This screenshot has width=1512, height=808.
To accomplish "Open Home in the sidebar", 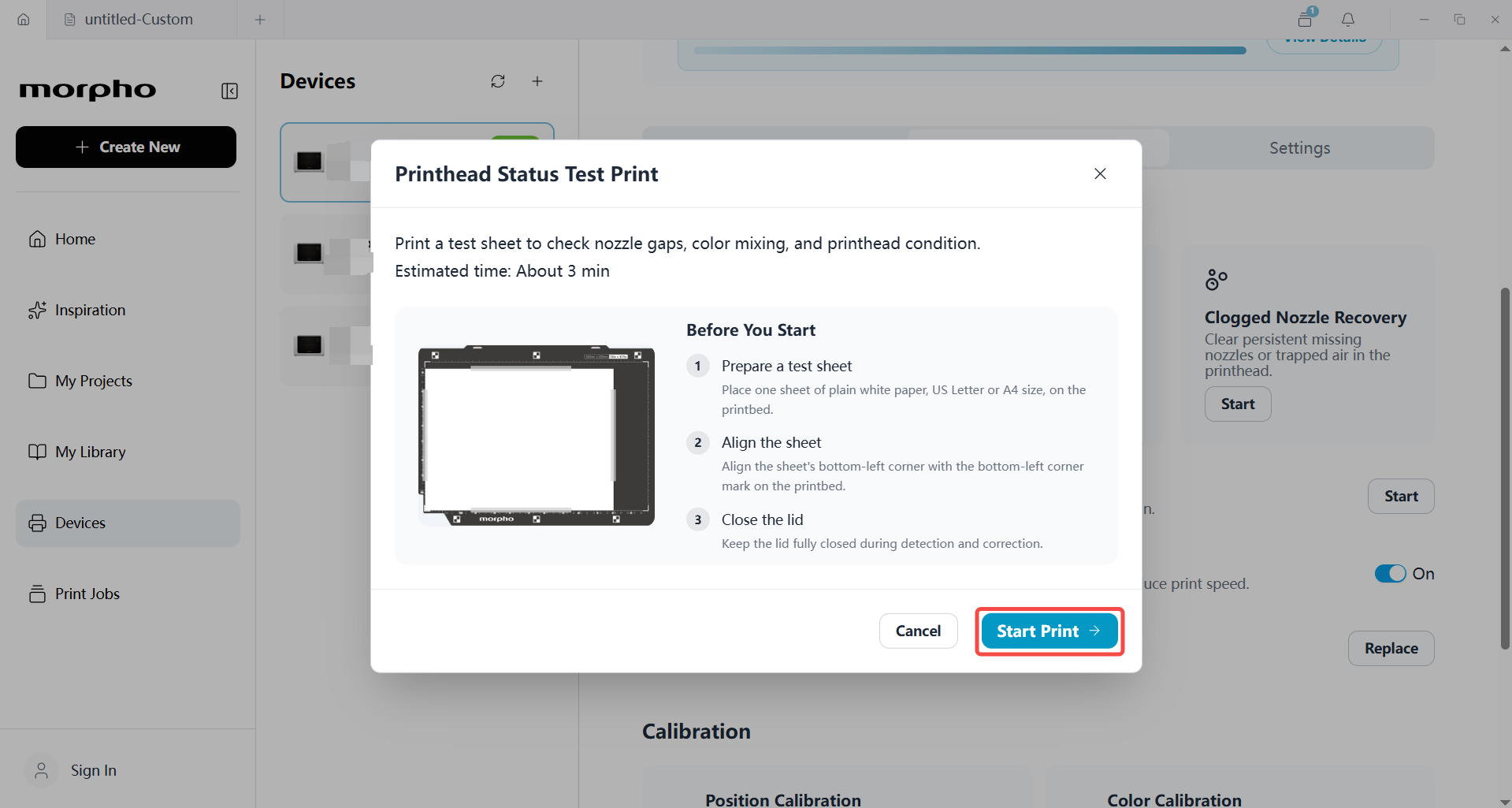I will [128, 239].
